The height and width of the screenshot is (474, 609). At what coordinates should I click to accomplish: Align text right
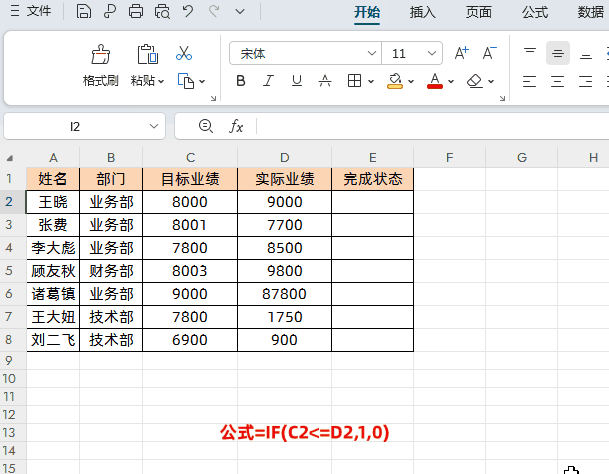tap(585, 81)
